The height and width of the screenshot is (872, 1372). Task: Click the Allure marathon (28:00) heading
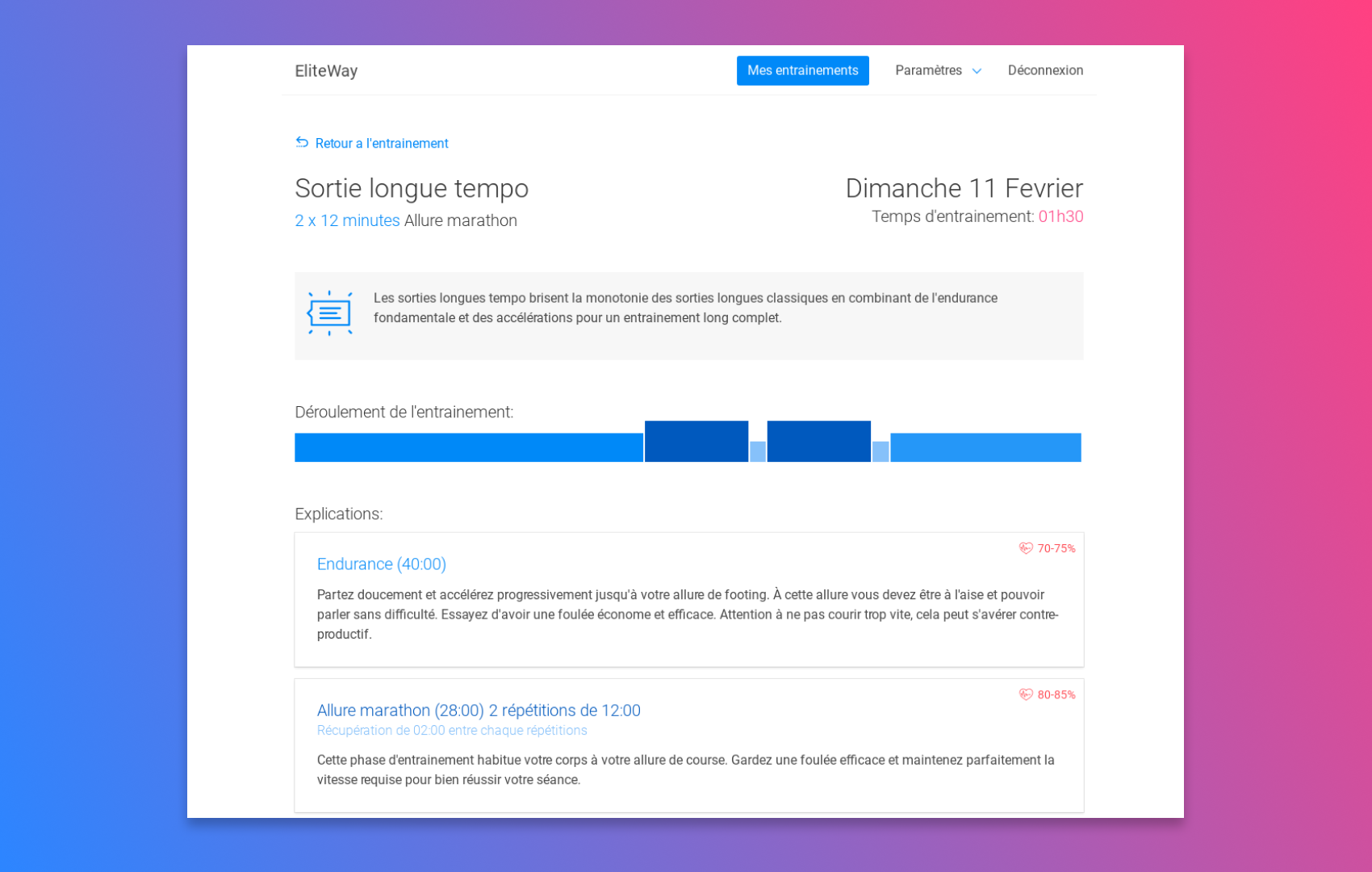[x=479, y=711]
